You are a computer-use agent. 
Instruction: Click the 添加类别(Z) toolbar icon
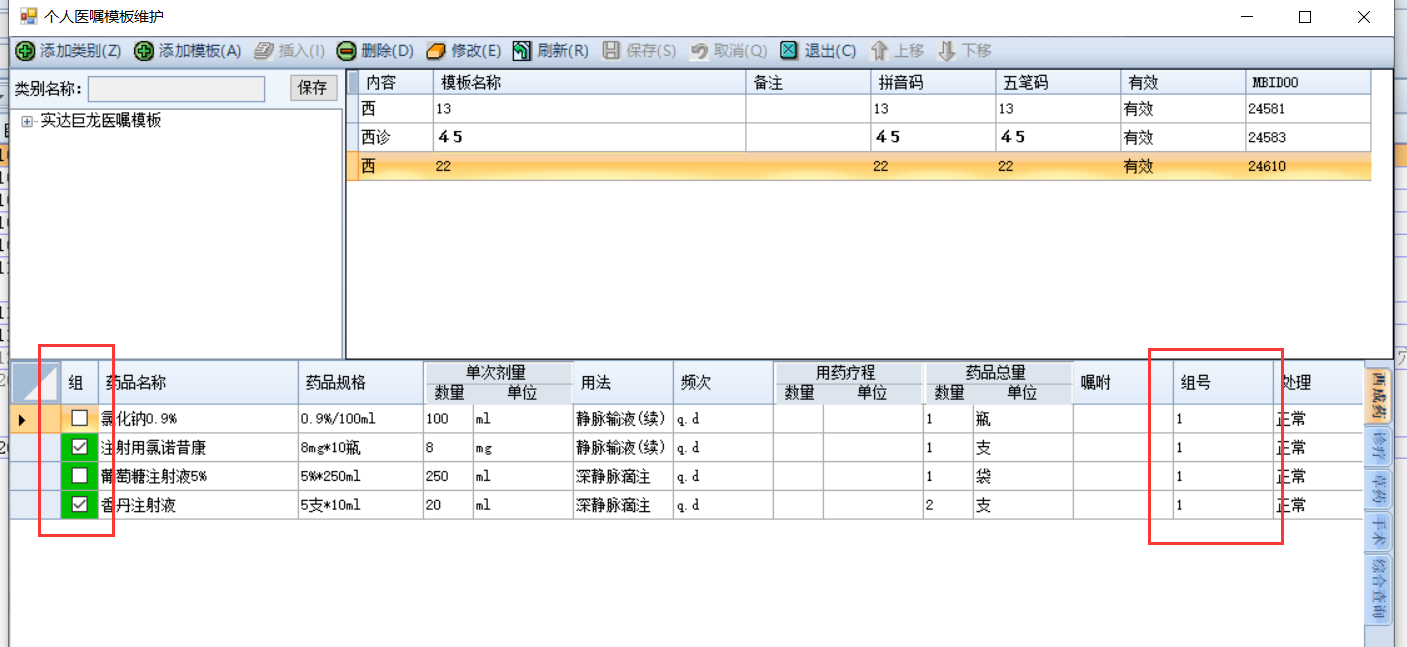pos(25,50)
